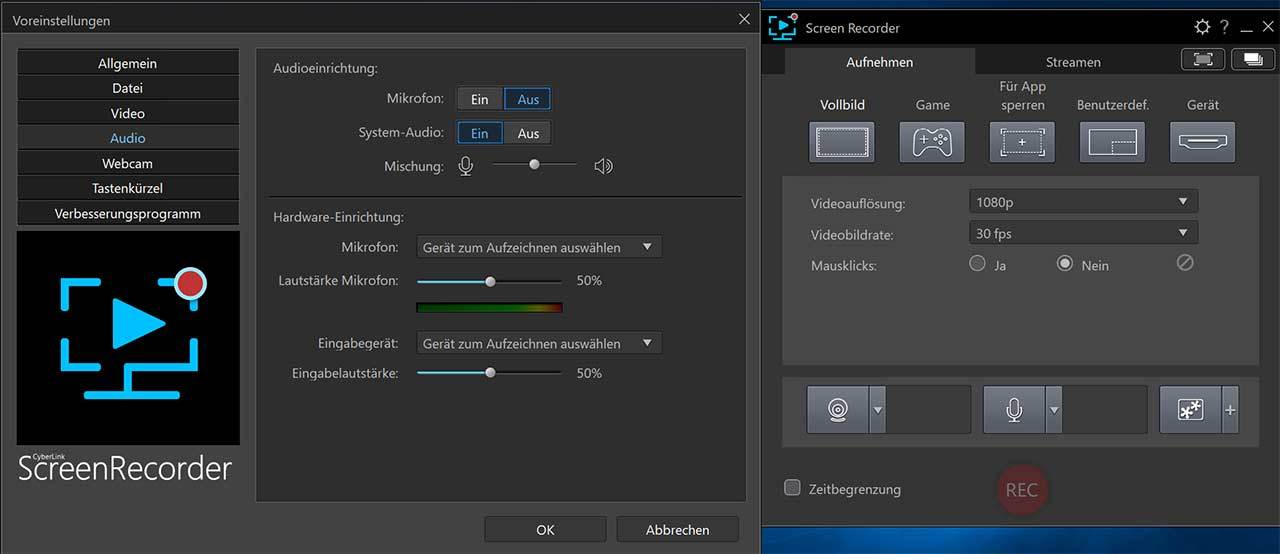This screenshot has height=554, width=1280.
Task: Open the Videobildrate 30 fps dropdown
Action: pos(1083,233)
